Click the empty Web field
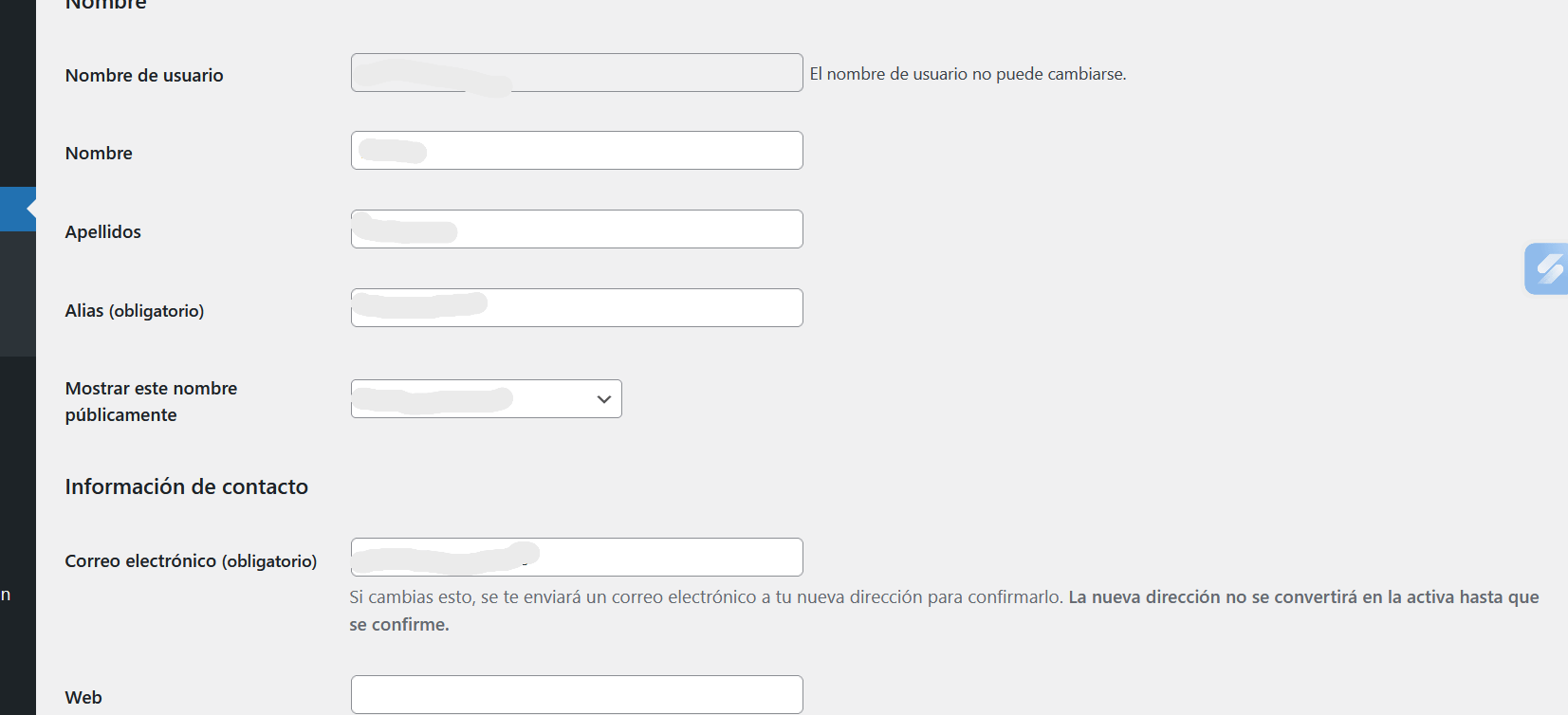The width and height of the screenshot is (1568, 715). (577, 695)
